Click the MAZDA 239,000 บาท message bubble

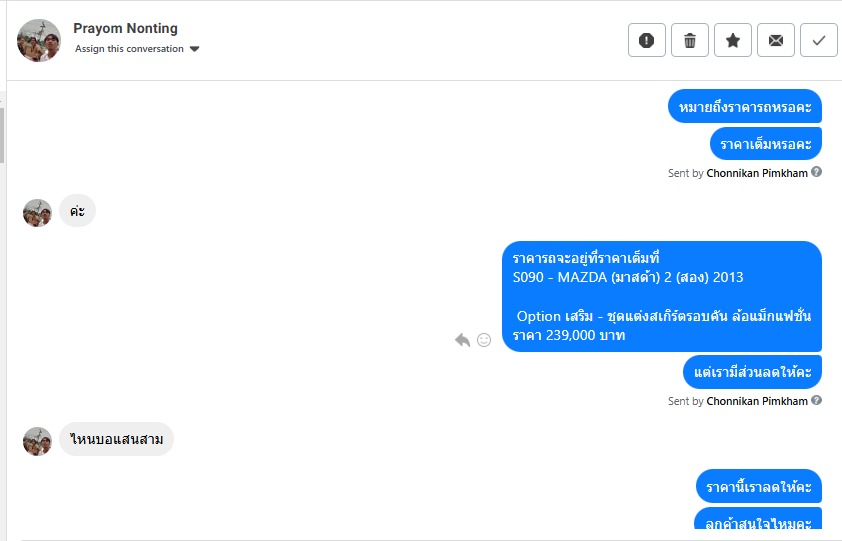click(x=661, y=296)
